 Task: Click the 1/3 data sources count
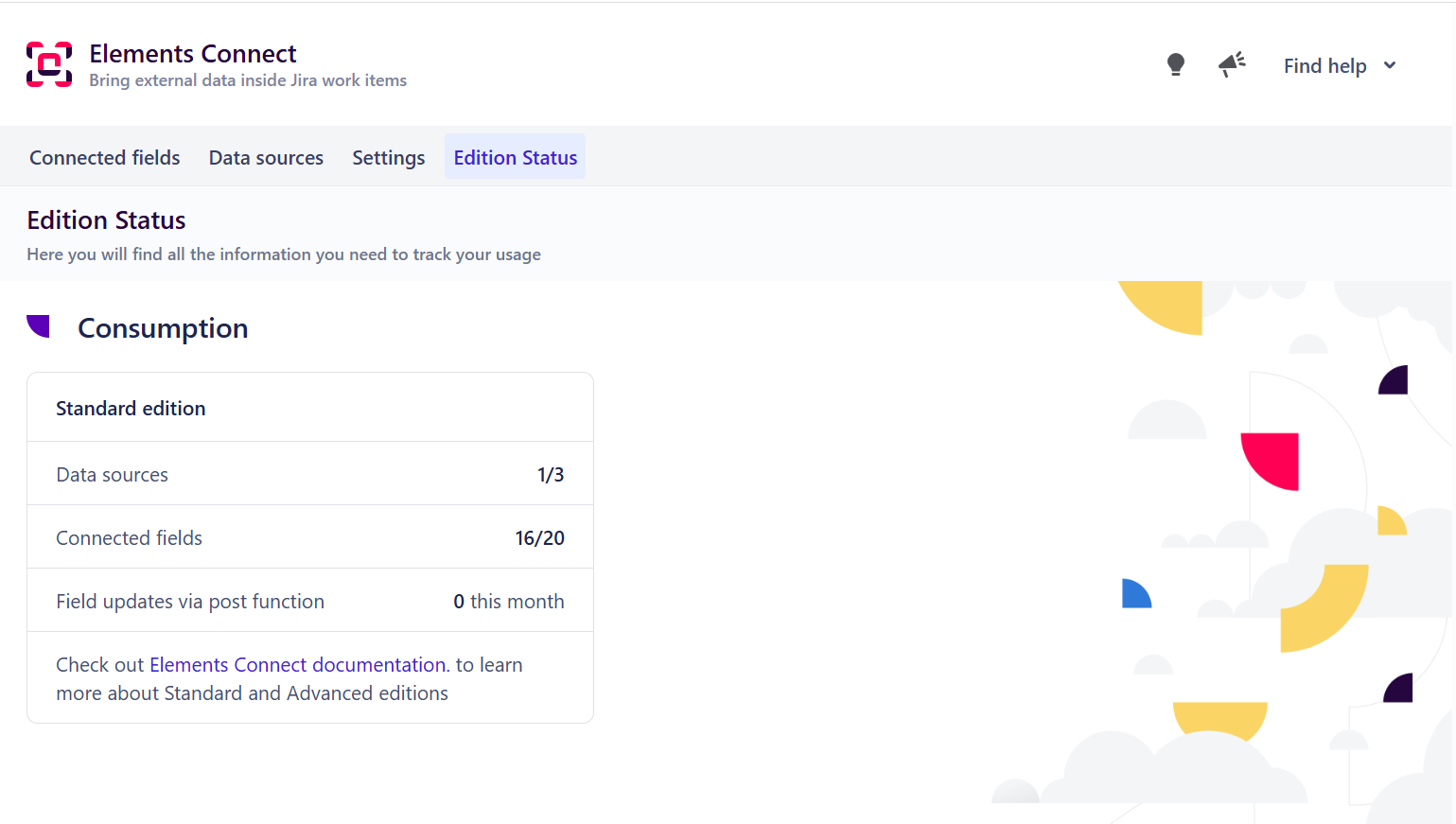[x=551, y=475]
